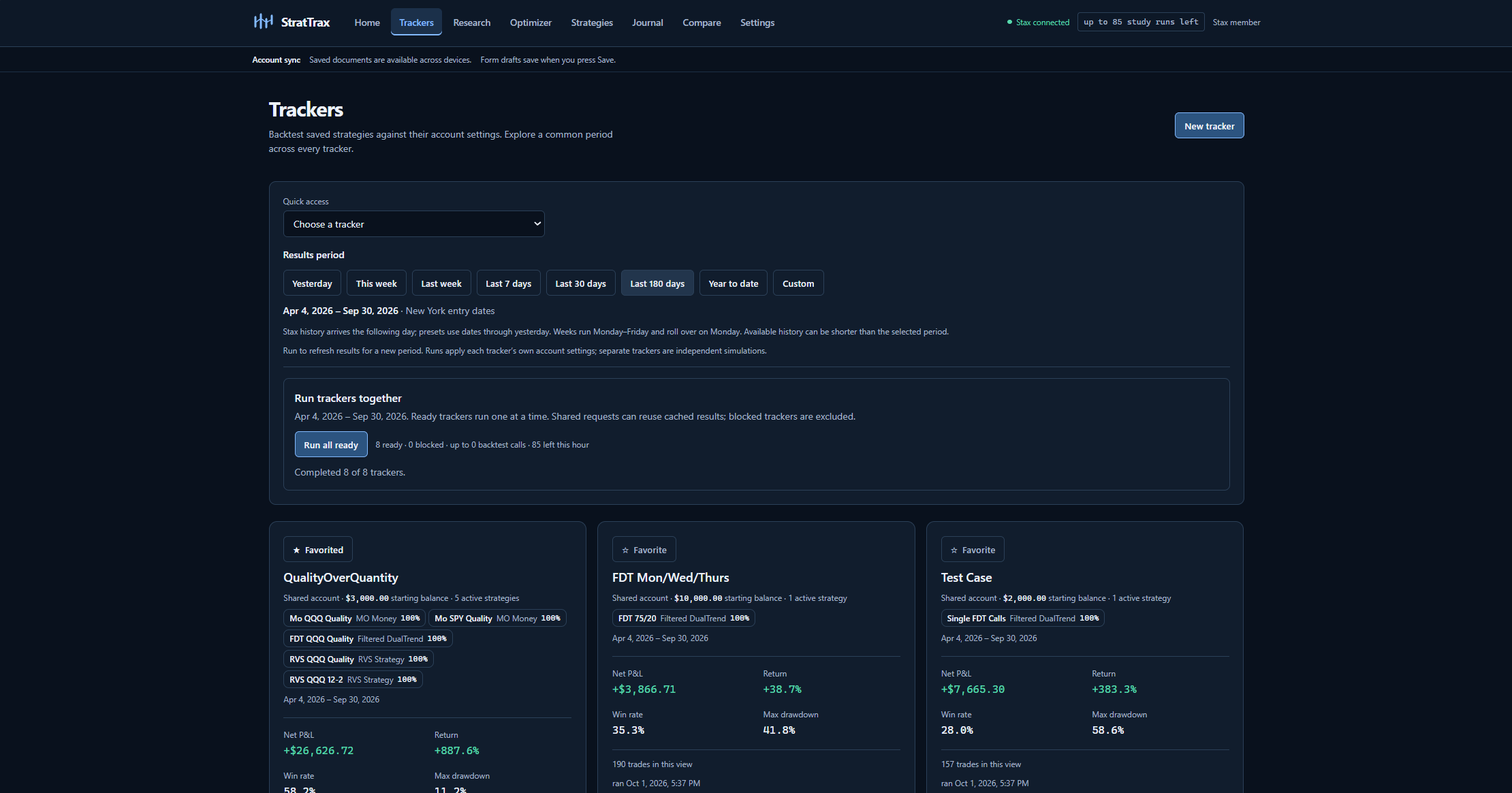Select Last week period

click(441, 283)
